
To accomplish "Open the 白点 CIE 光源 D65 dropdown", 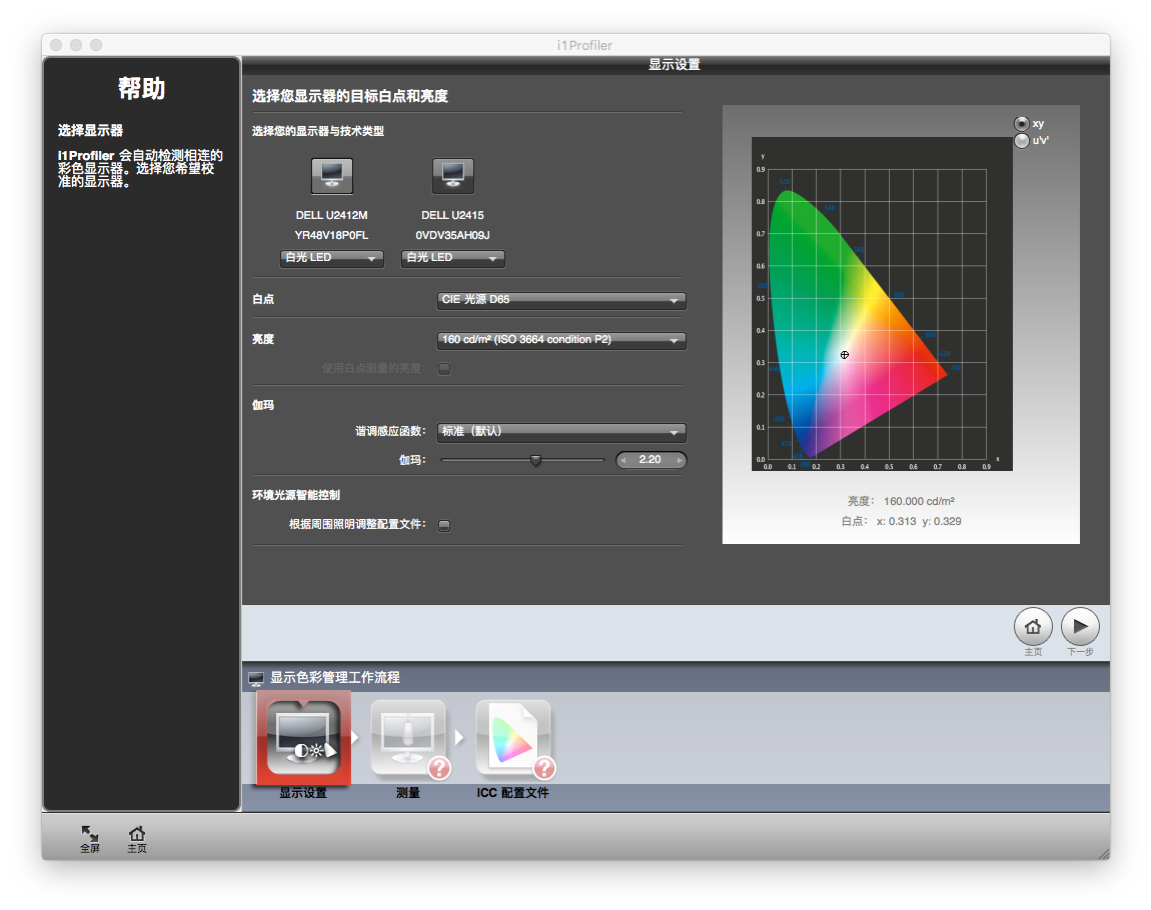I will (560, 300).
